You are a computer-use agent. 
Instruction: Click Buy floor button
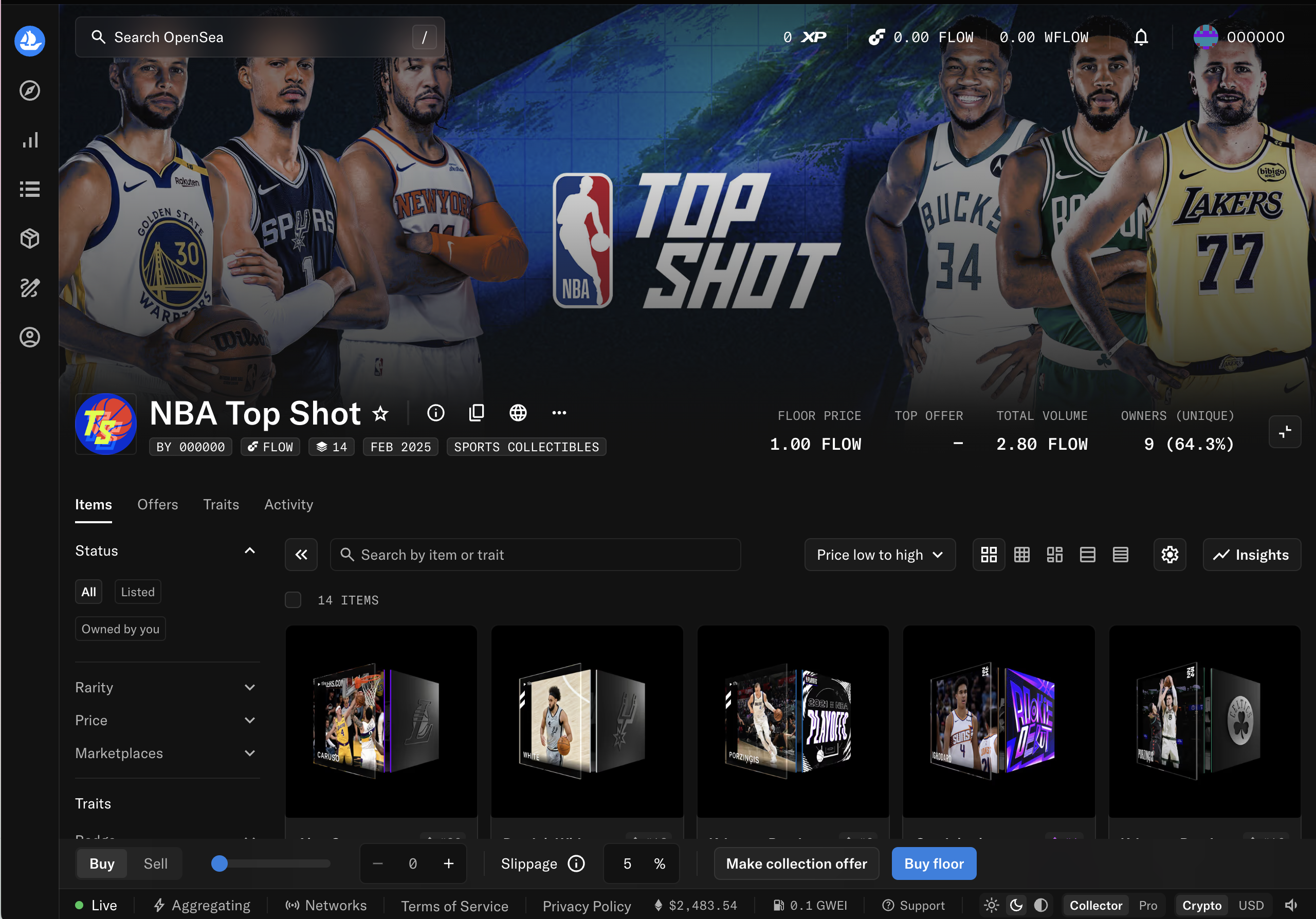[934, 863]
